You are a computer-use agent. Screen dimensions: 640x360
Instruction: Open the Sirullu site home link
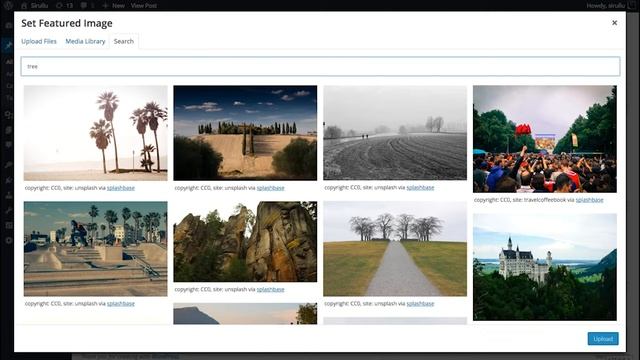[x=35, y=5]
